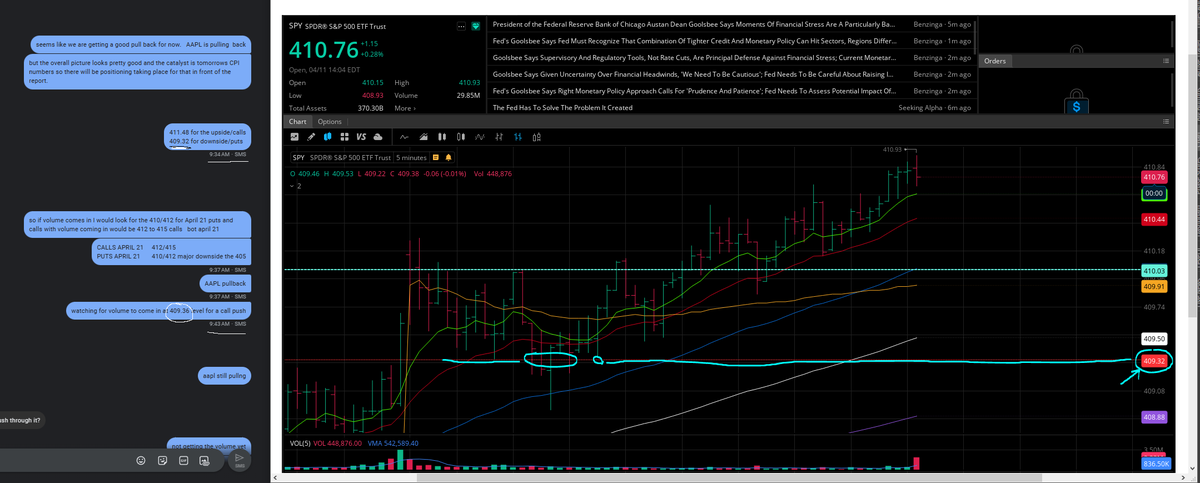Switch to the Chart tab
The height and width of the screenshot is (483, 1200).
(x=299, y=121)
